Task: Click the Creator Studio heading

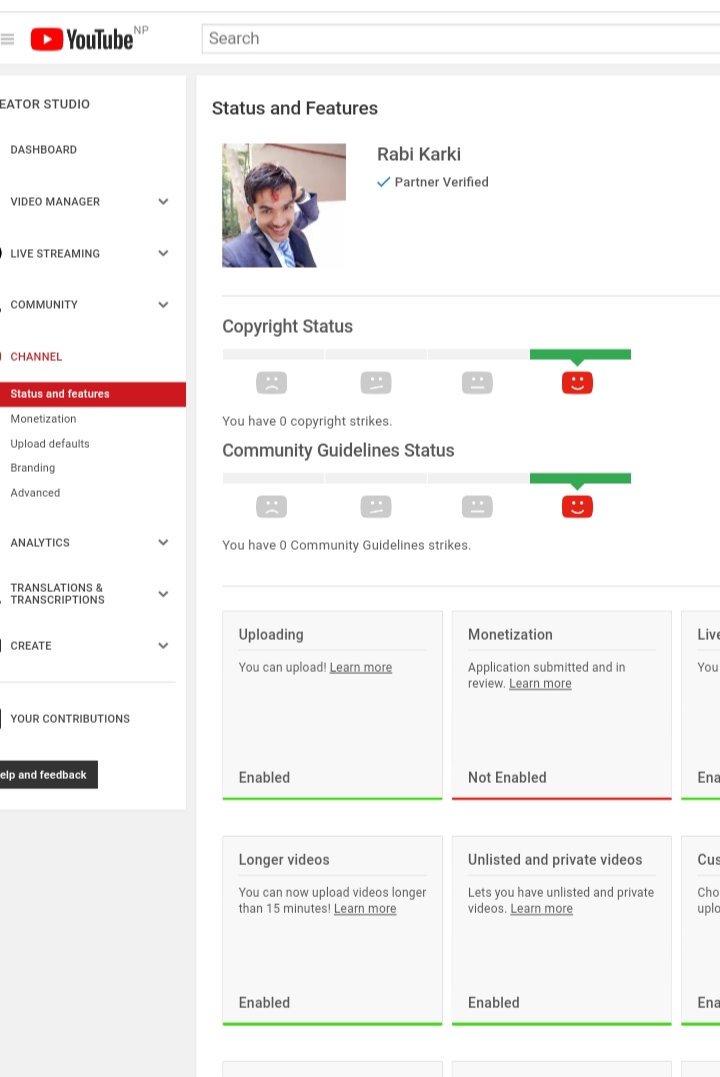Action: tap(45, 104)
